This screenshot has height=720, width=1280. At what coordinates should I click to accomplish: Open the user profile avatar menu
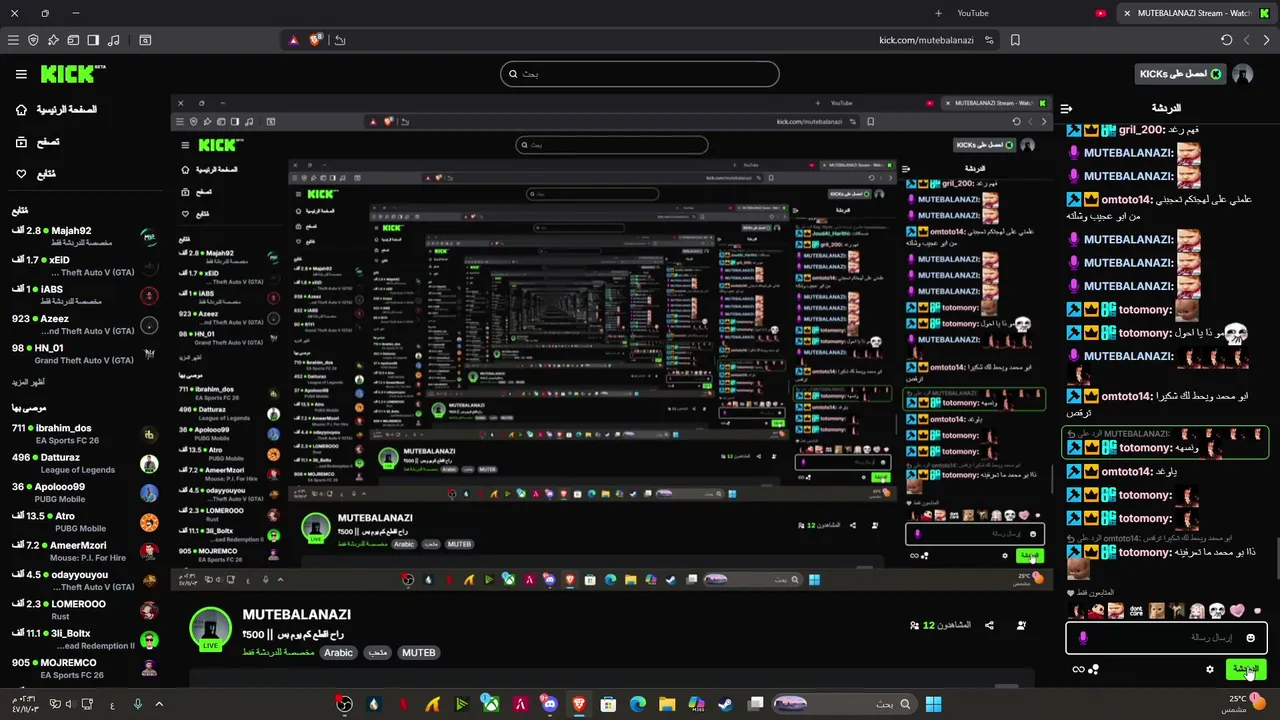(1243, 74)
